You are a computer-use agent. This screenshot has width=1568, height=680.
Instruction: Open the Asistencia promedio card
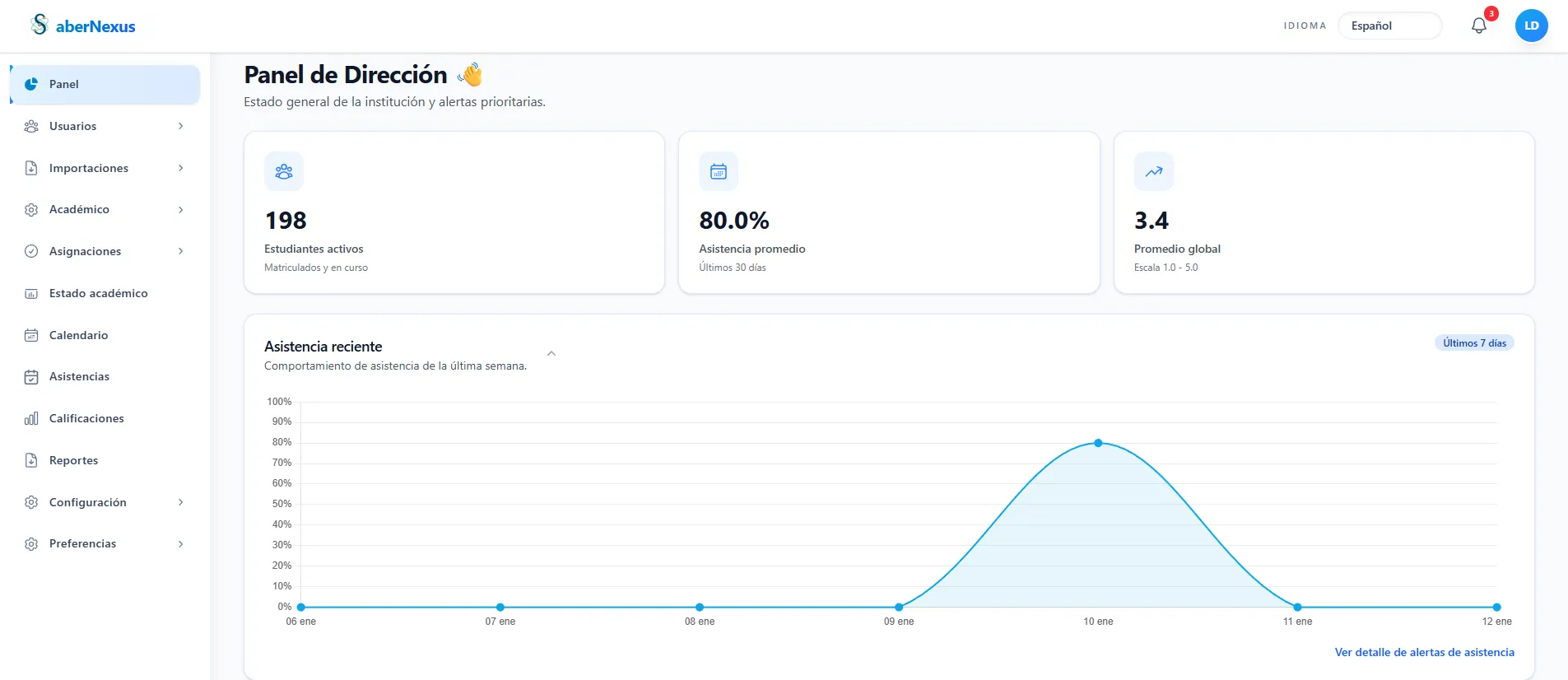click(889, 212)
